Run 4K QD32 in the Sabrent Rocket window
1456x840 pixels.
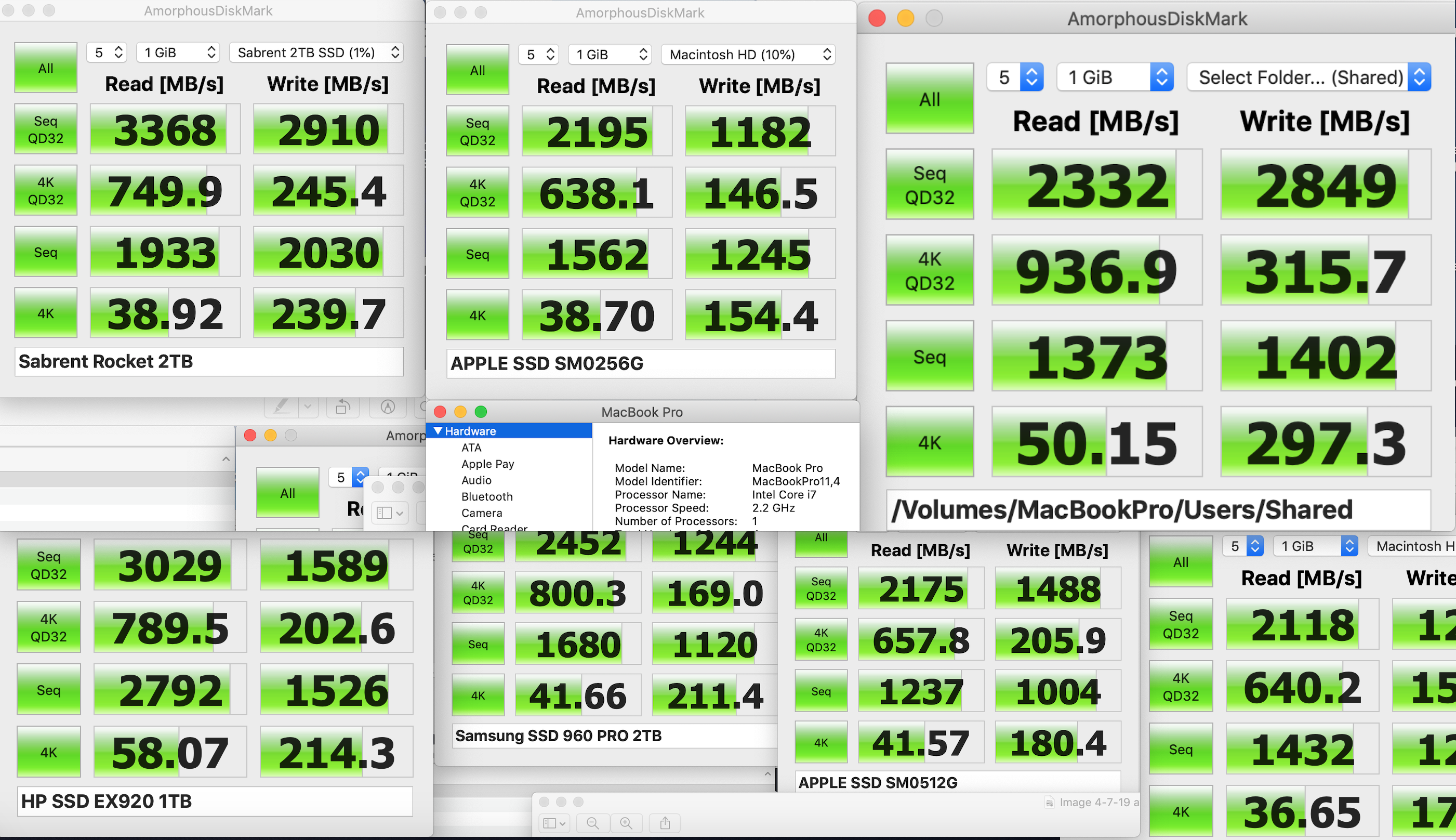tap(46, 190)
